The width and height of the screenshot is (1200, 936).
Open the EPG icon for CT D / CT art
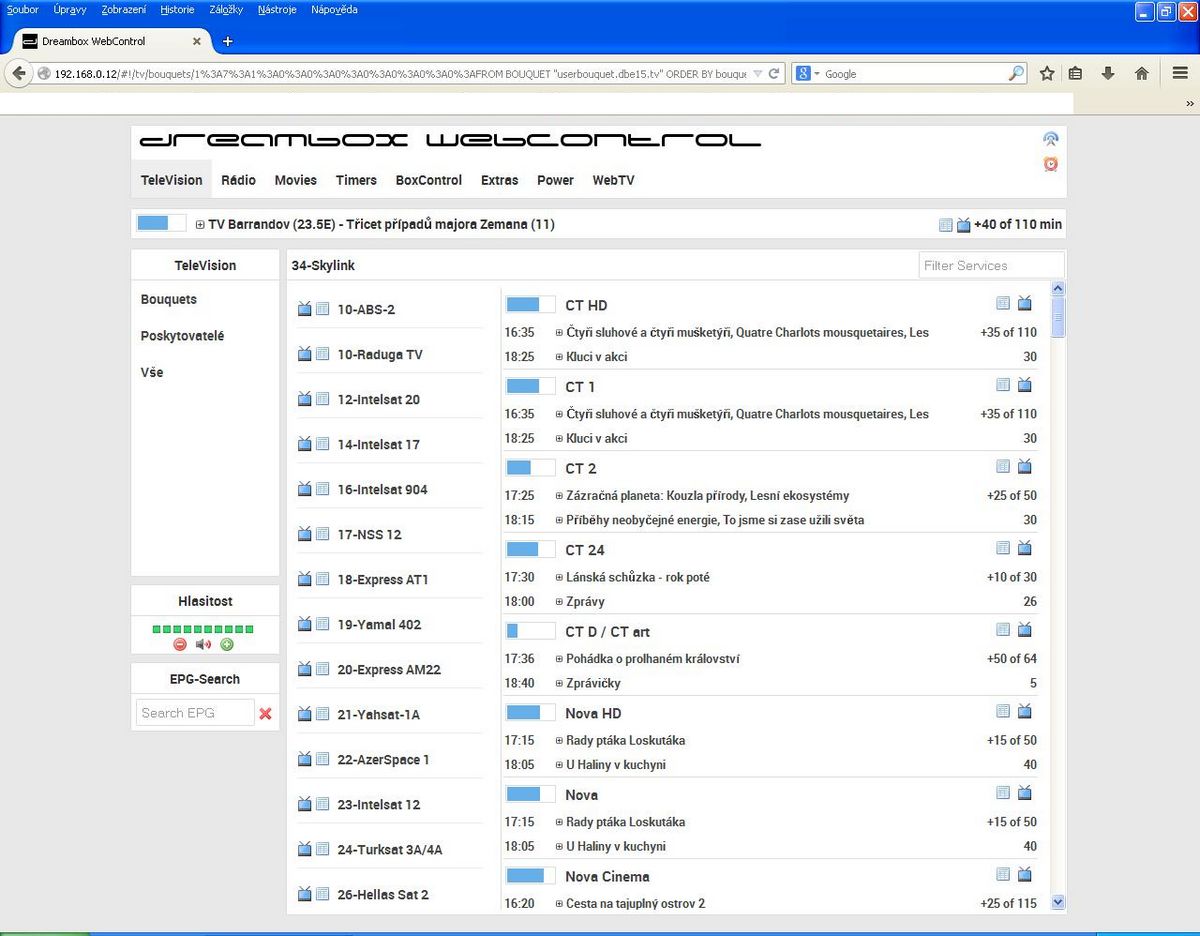1003,629
